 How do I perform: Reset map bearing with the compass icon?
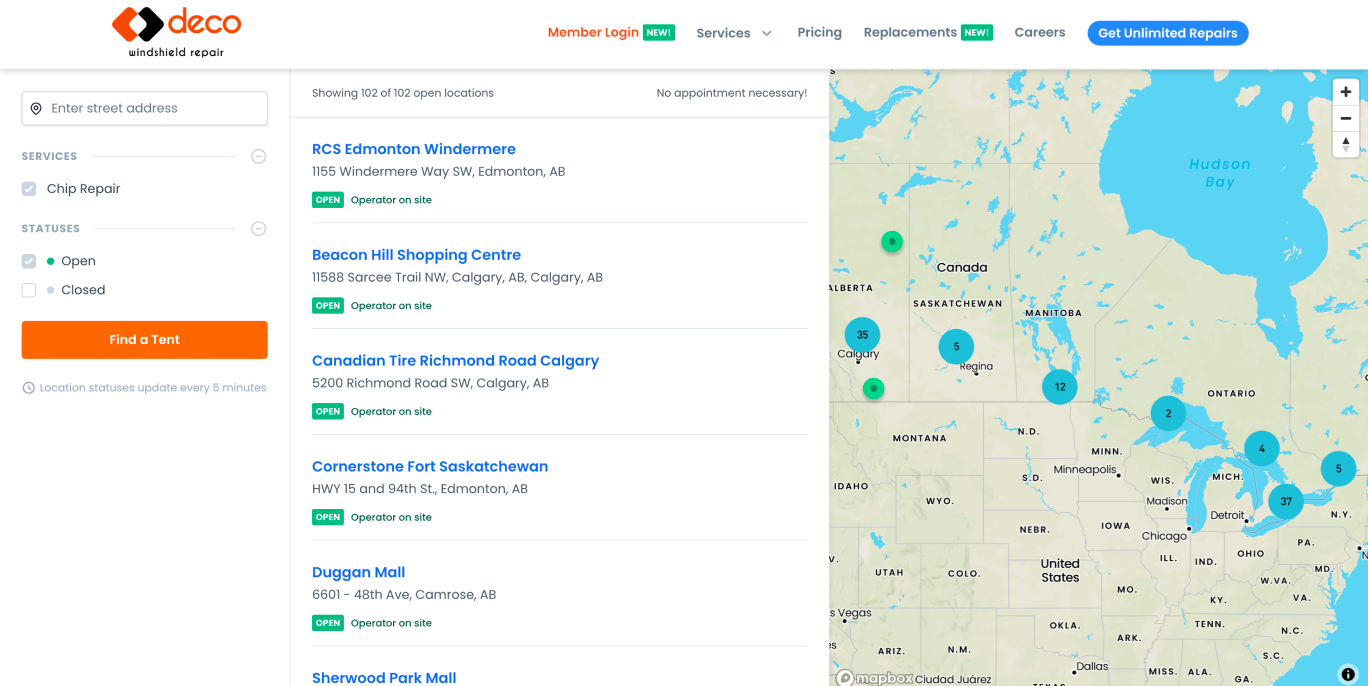[1345, 144]
